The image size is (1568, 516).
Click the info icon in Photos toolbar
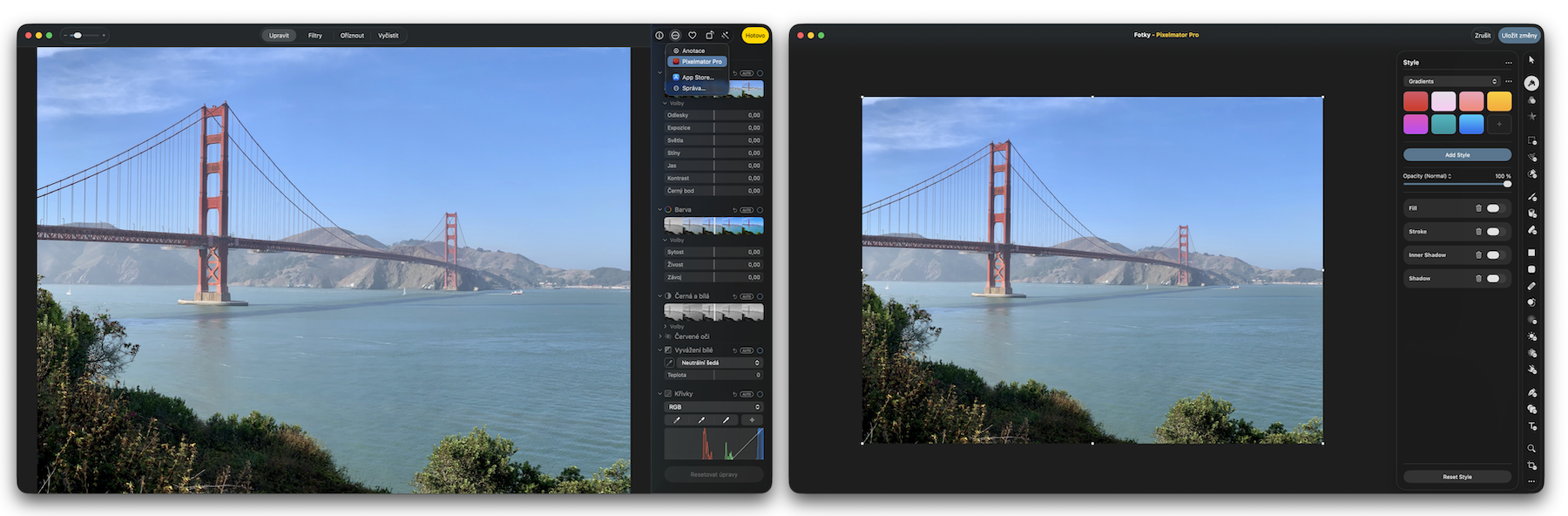(x=659, y=36)
